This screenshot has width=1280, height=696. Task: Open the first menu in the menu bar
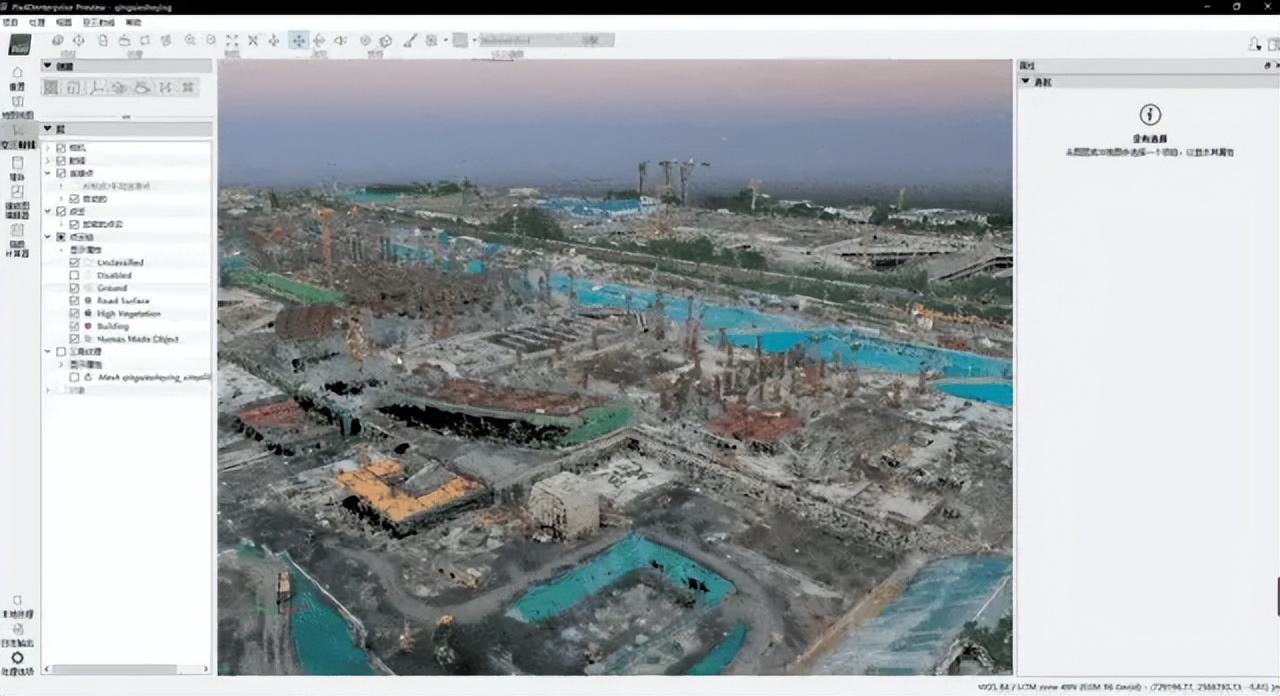10,21
